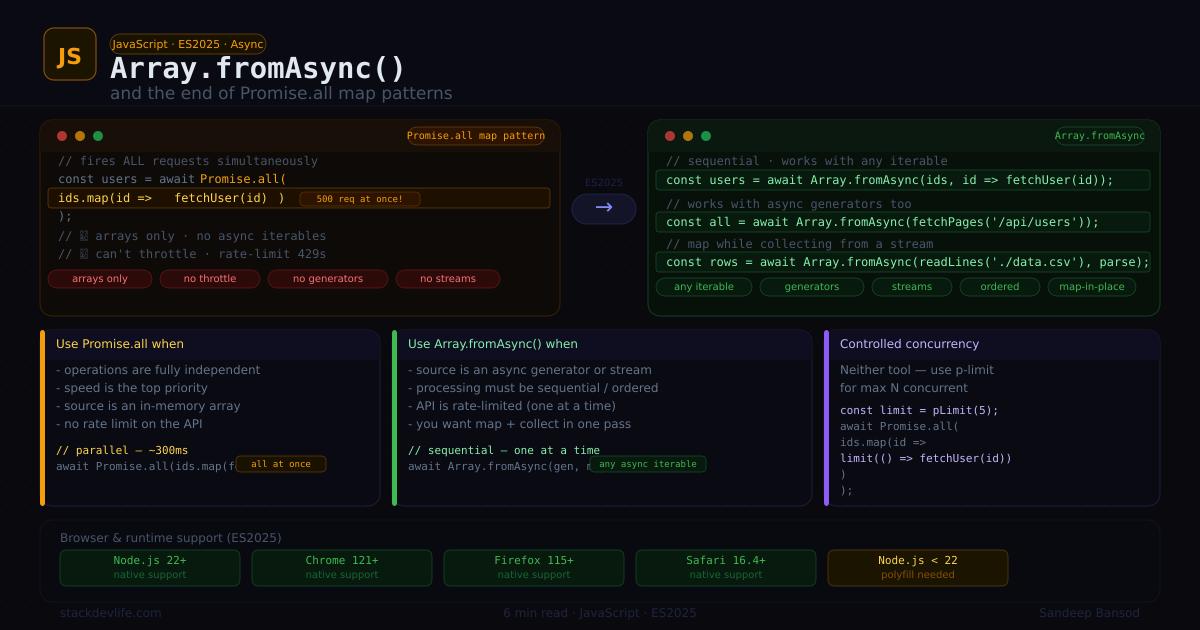Toggle the 'arrays only' limitation tag
This screenshot has width=1200, height=630.
tap(100, 279)
